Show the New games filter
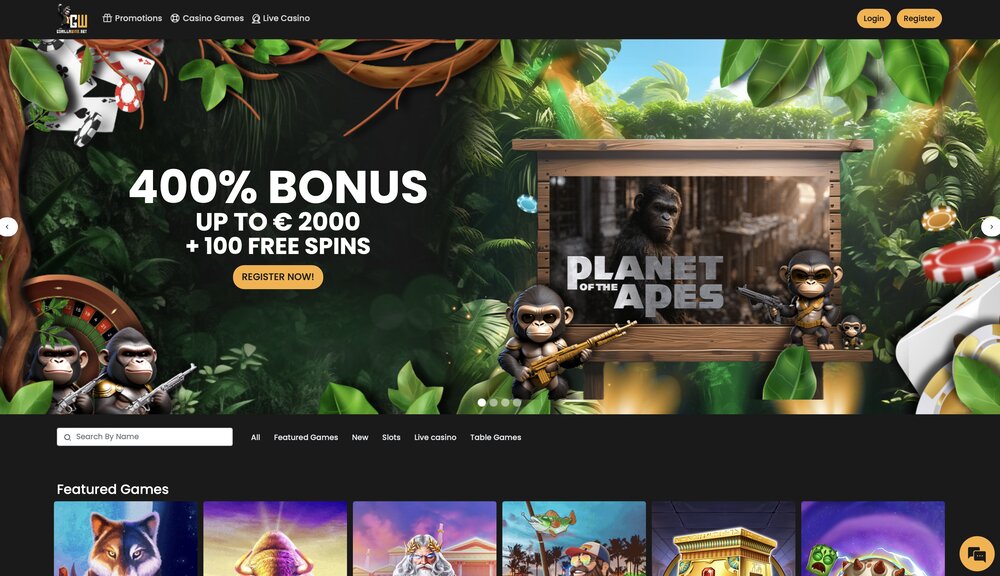This screenshot has width=1000, height=576. (x=360, y=438)
